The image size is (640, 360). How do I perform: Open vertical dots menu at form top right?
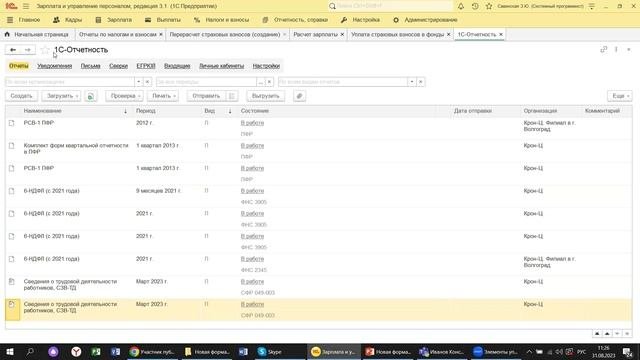[616, 49]
